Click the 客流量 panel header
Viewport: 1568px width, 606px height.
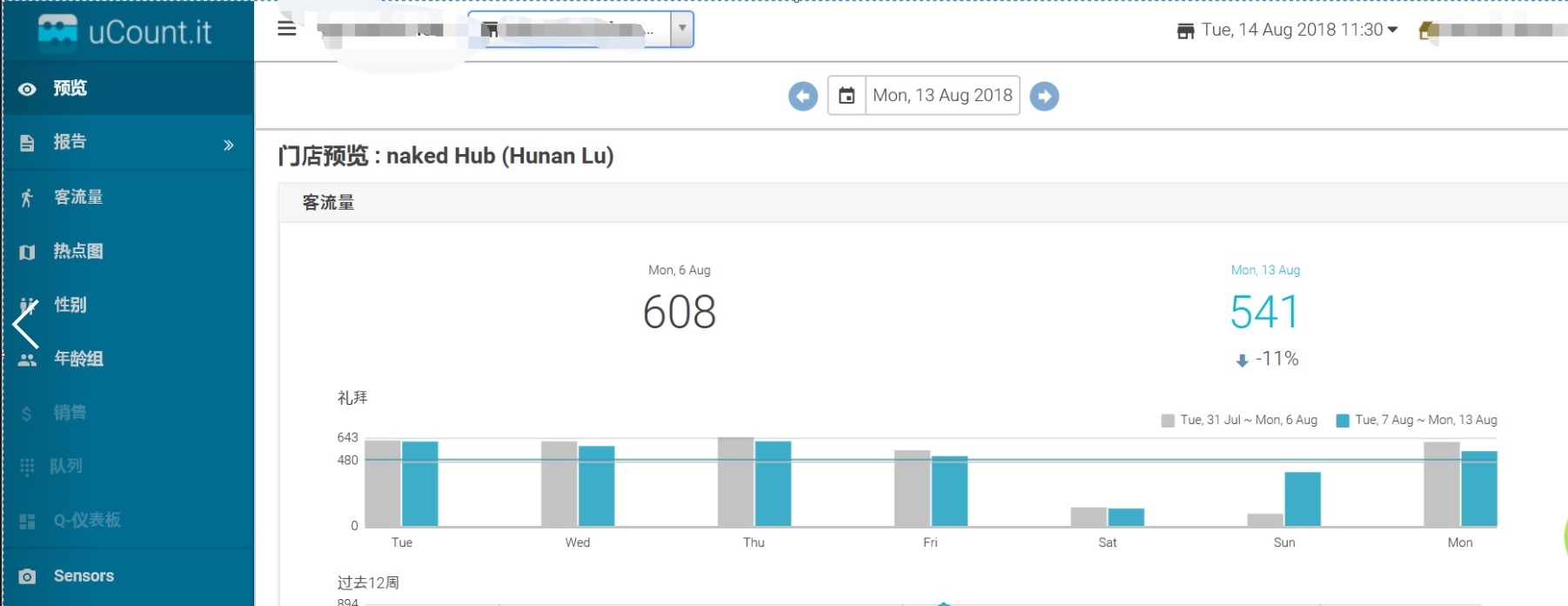[923, 203]
